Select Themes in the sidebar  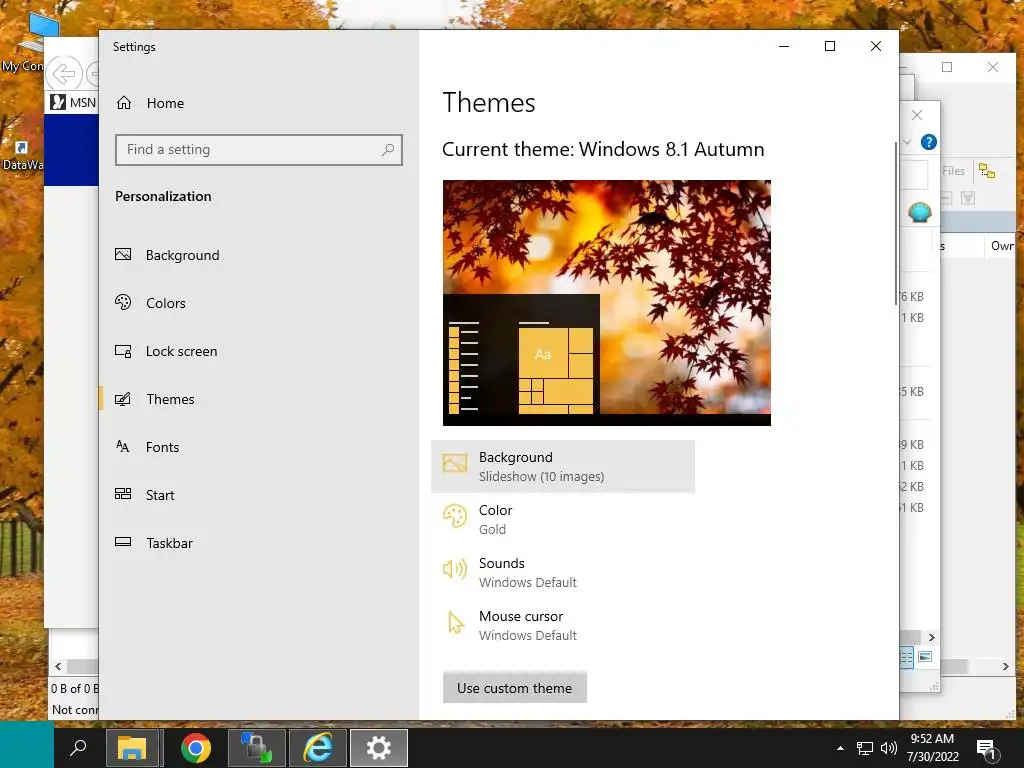pyautogui.click(x=155, y=399)
